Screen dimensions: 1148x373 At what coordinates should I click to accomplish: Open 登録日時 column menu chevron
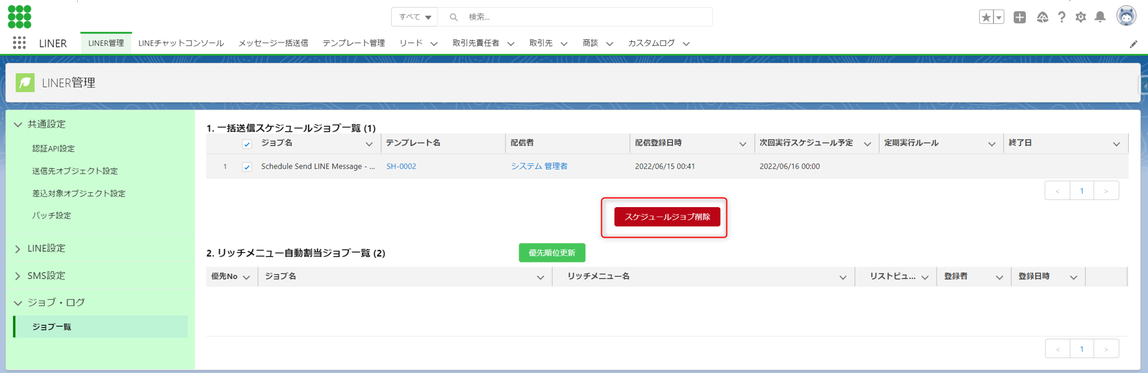point(1073,277)
